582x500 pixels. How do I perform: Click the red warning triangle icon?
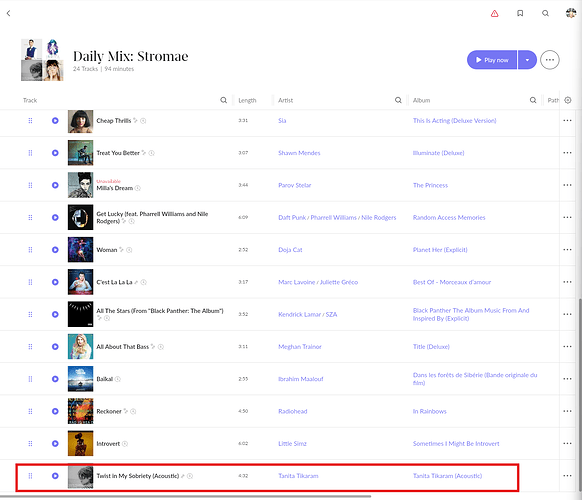494,14
